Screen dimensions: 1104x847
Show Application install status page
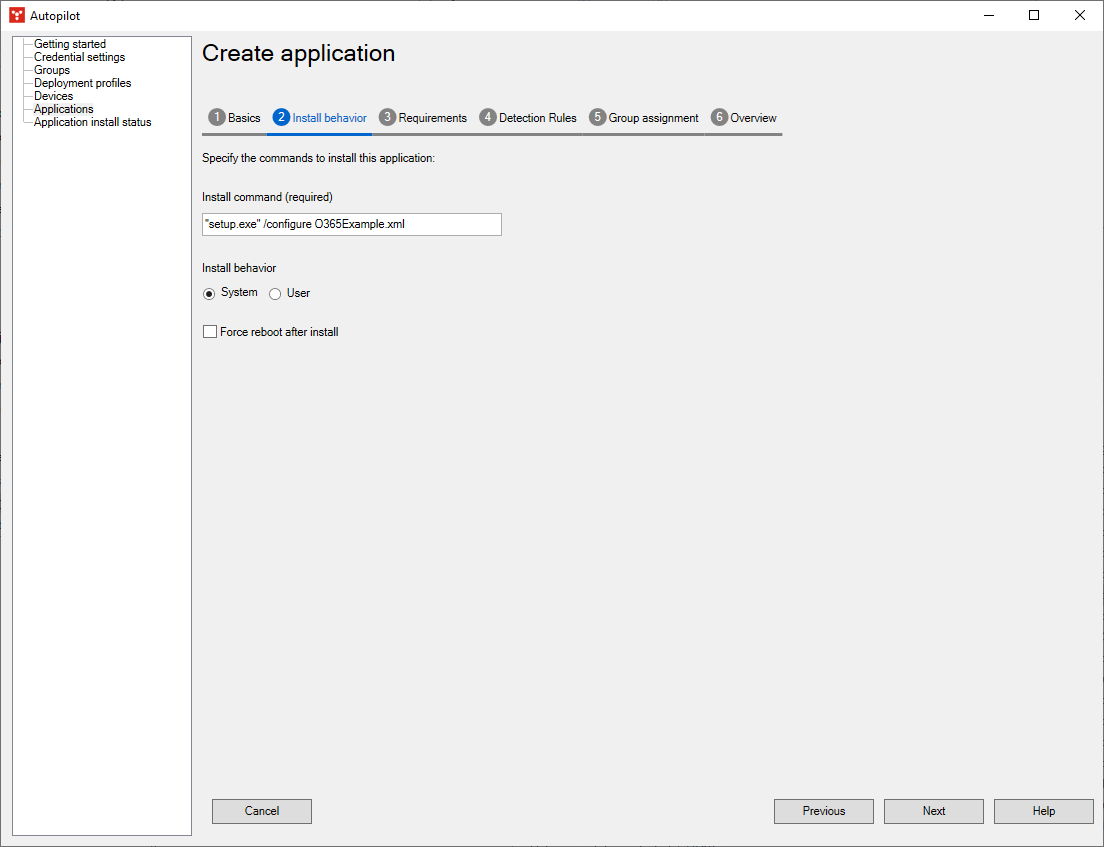pos(92,122)
